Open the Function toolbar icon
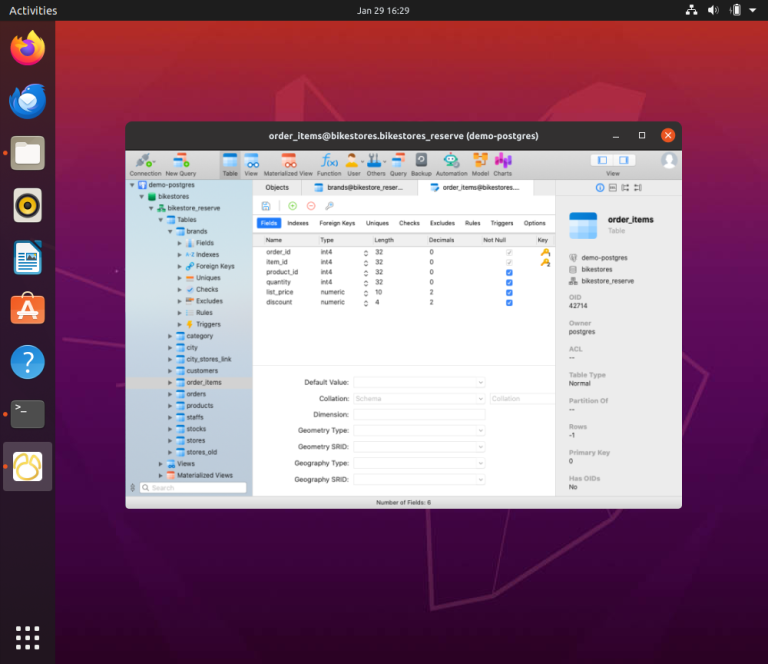768x664 pixels. click(329, 161)
